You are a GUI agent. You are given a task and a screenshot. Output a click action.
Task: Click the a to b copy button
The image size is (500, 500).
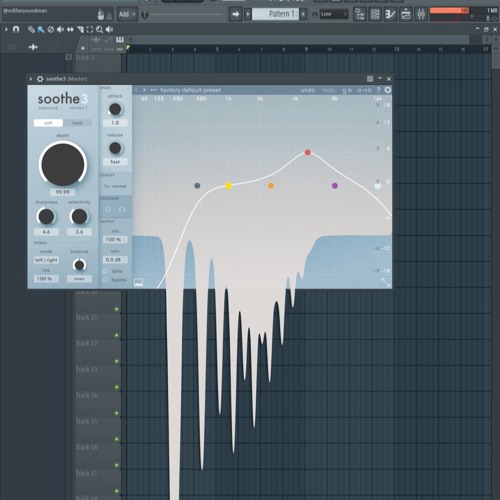click(x=364, y=90)
